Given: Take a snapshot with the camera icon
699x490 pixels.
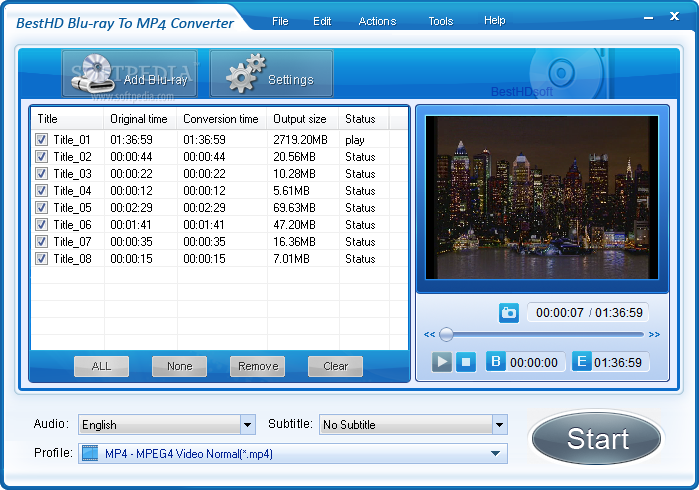Looking at the screenshot, I should (509, 313).
